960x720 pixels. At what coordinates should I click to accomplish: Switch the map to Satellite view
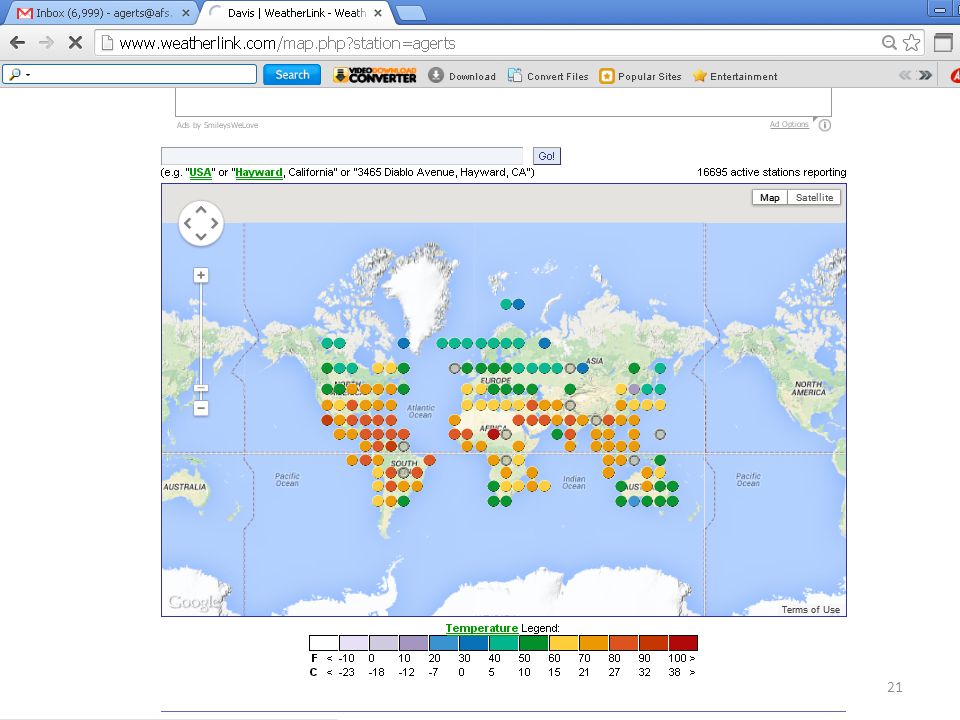tap(814, 198)
